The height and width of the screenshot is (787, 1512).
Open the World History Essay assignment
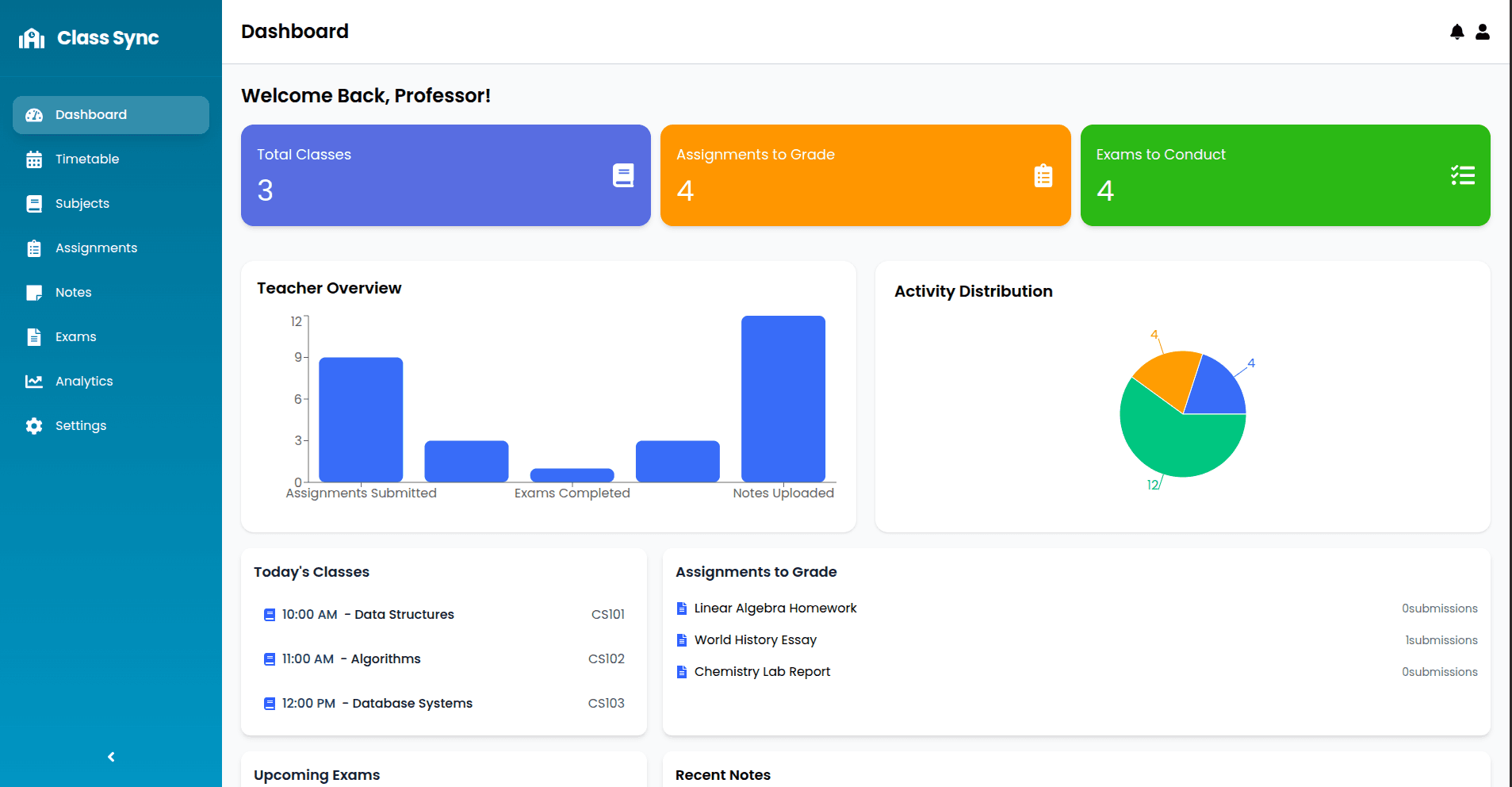point(755,640)
